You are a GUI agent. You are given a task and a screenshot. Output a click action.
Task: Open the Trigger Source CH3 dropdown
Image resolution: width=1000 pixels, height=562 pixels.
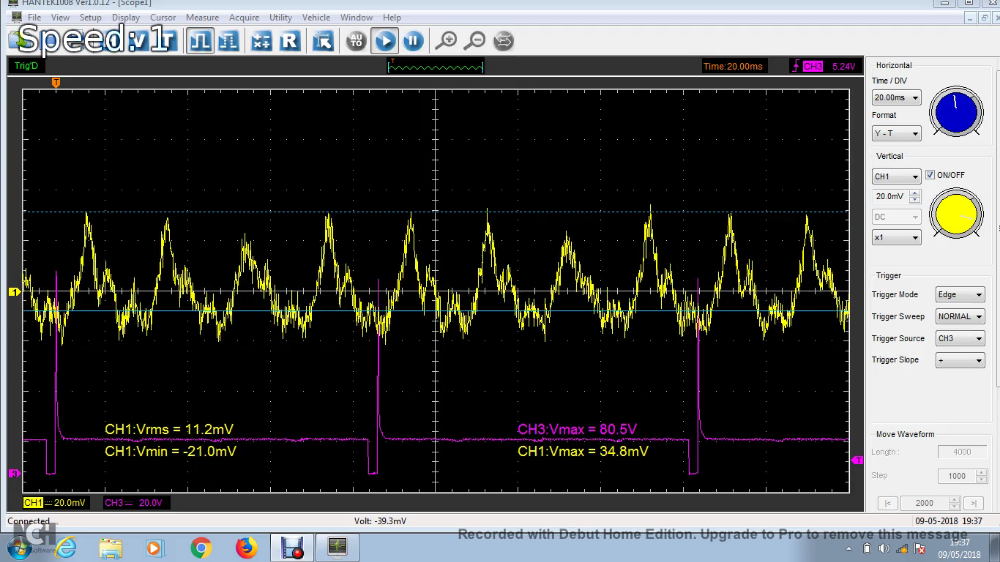point(959,338)
